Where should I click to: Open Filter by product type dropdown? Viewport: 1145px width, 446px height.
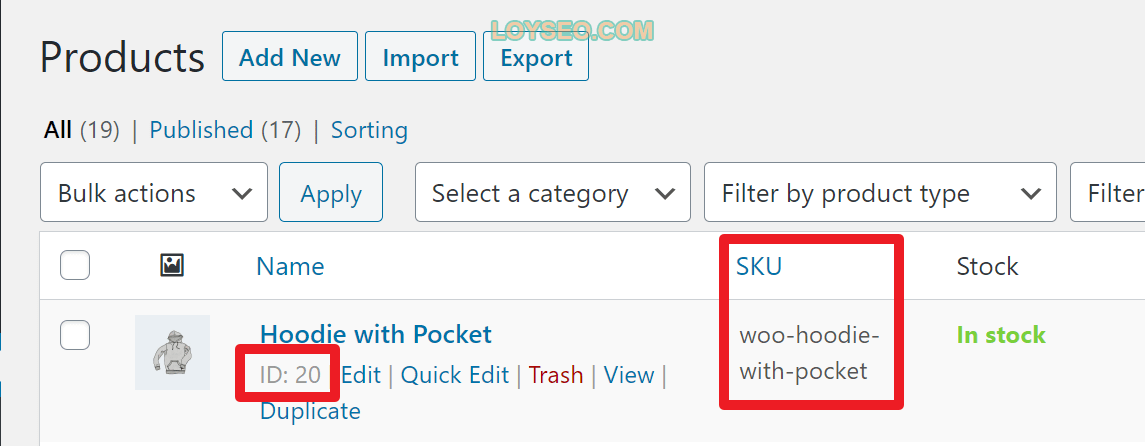click(880, 193)
